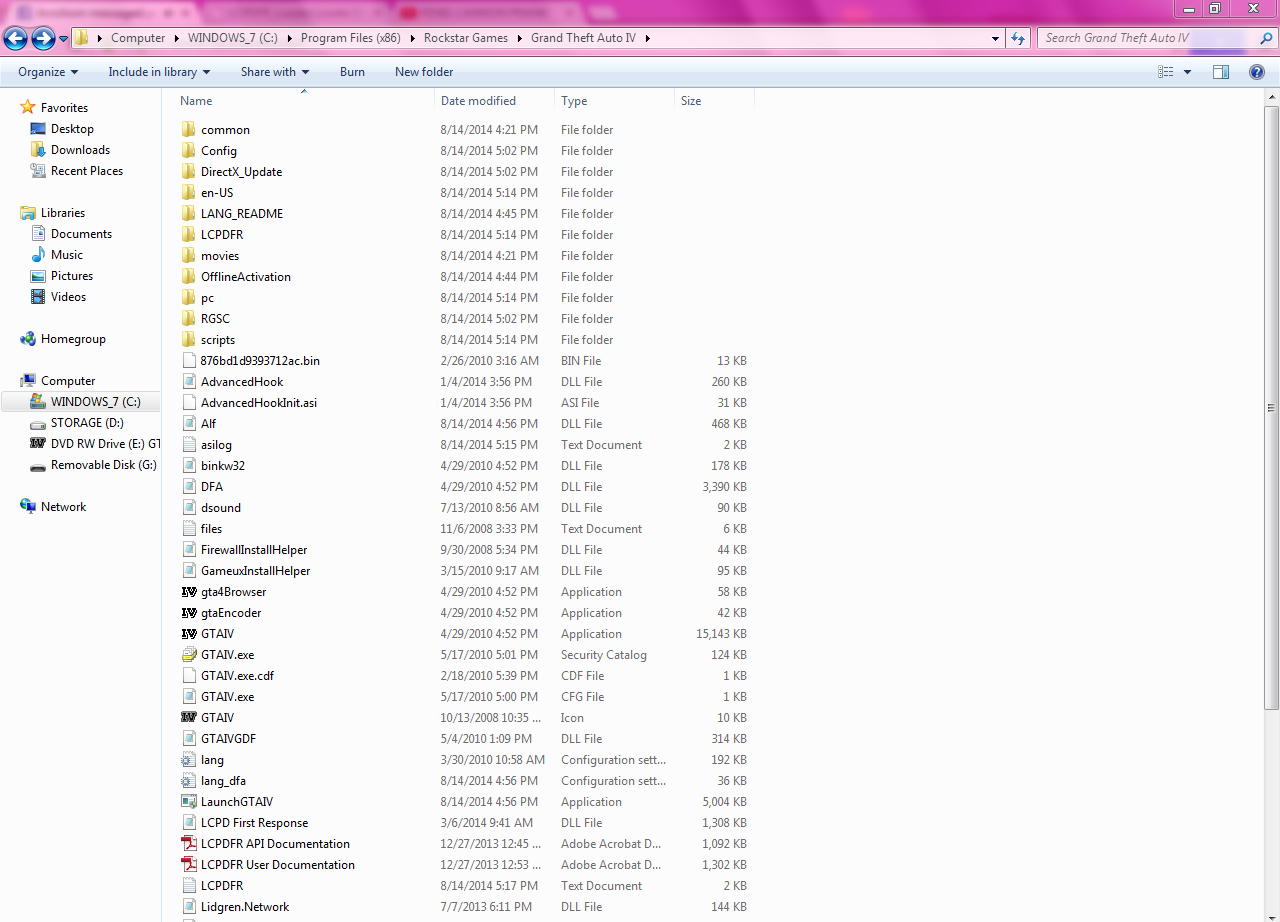Select the LCPDFR User Documentation PDF icon
This screenshot has height=922, width=1280.
[189, 865]
